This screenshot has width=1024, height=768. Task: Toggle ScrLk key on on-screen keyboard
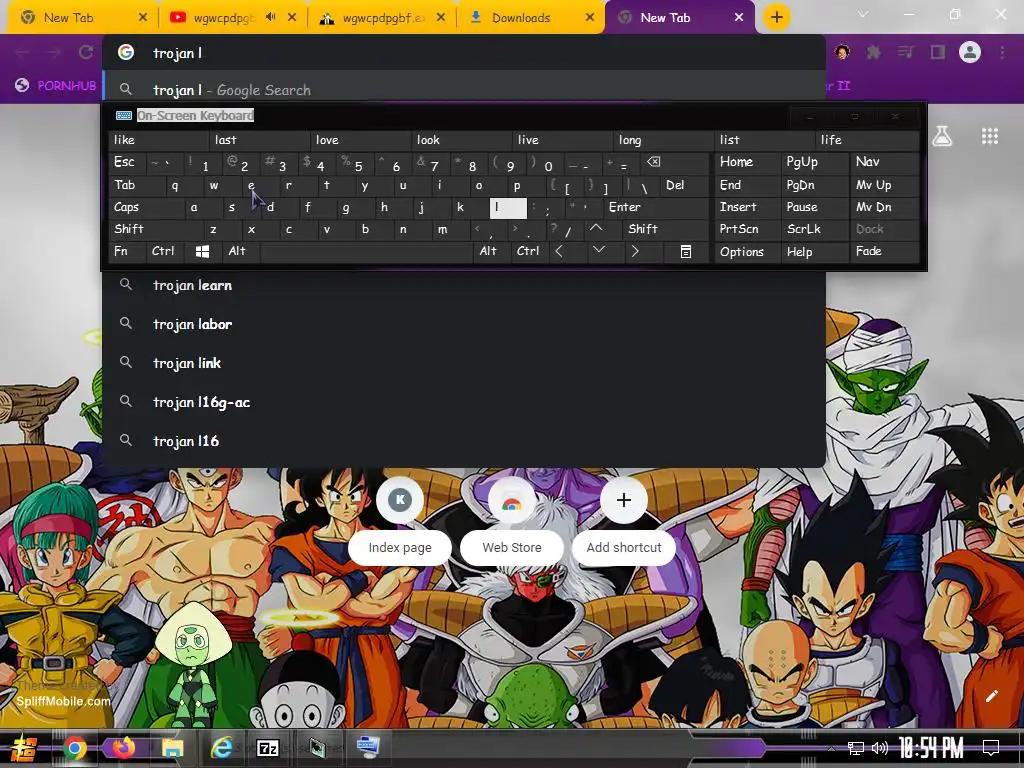pyautogui.click(x=814, y=229)
